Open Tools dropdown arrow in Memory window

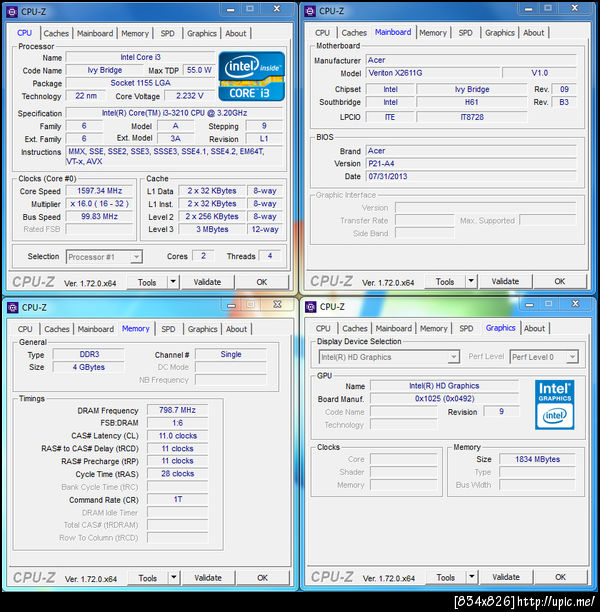174,578
